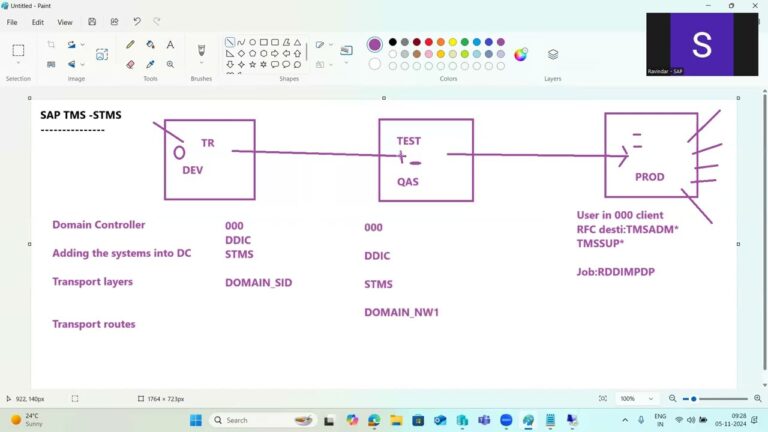Select the Color picker eyedropper tool

[x=150, y=64]
